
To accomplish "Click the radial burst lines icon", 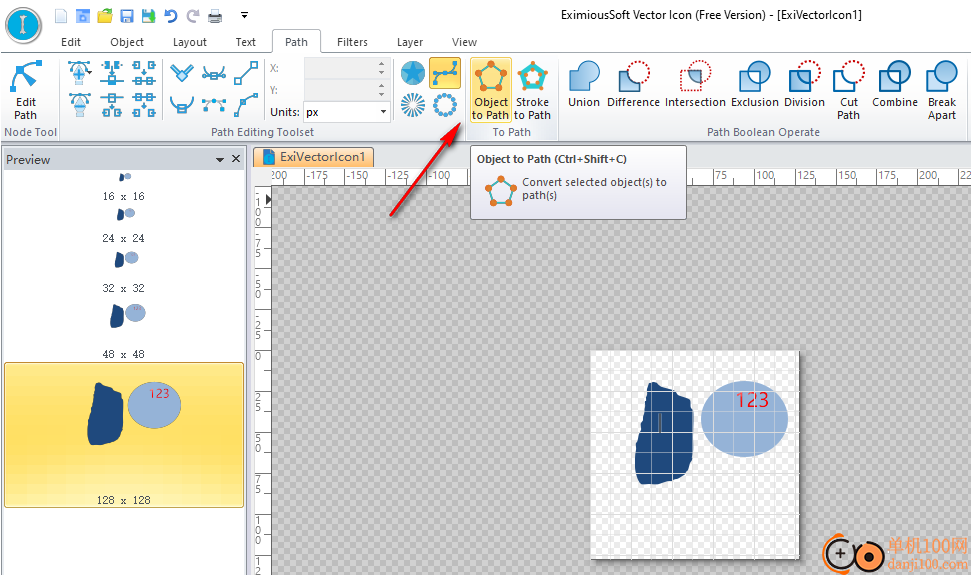I will [412, 105].
